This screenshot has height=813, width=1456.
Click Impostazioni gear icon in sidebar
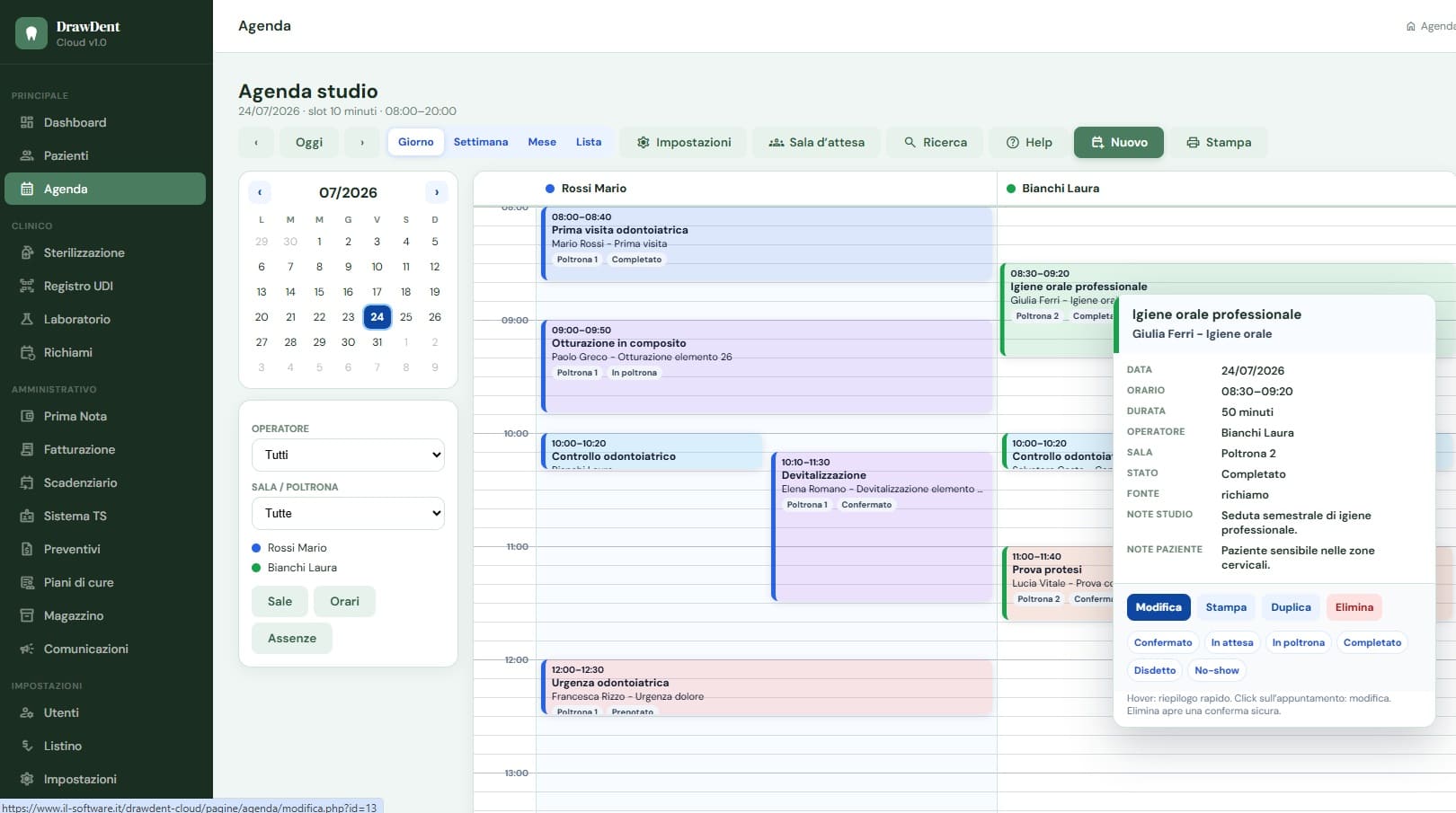click(x=27, y=779)
